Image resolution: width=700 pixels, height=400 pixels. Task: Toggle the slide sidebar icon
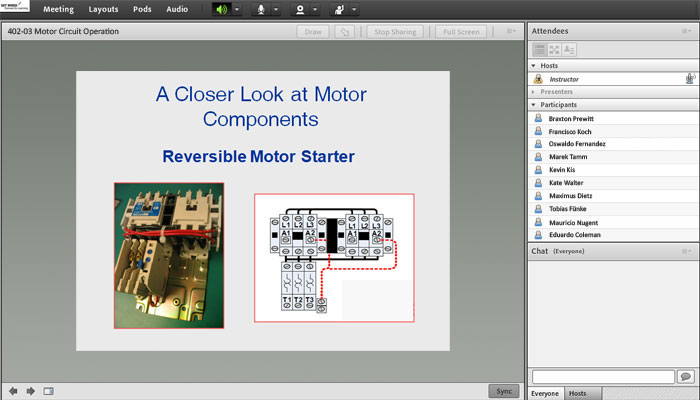pyautogui.click(x=48, y=391)
